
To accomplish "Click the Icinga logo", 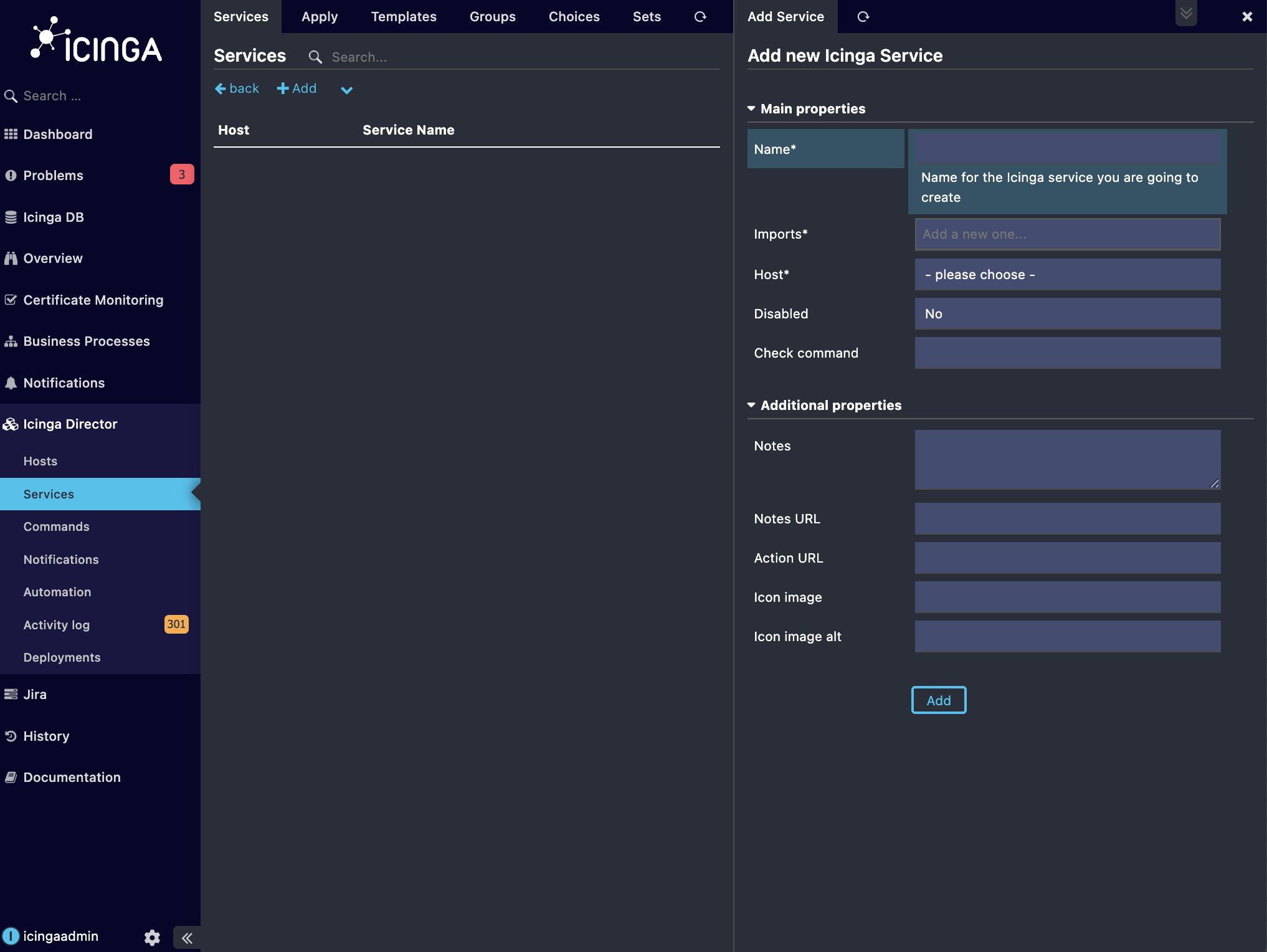I will [97, 40].
